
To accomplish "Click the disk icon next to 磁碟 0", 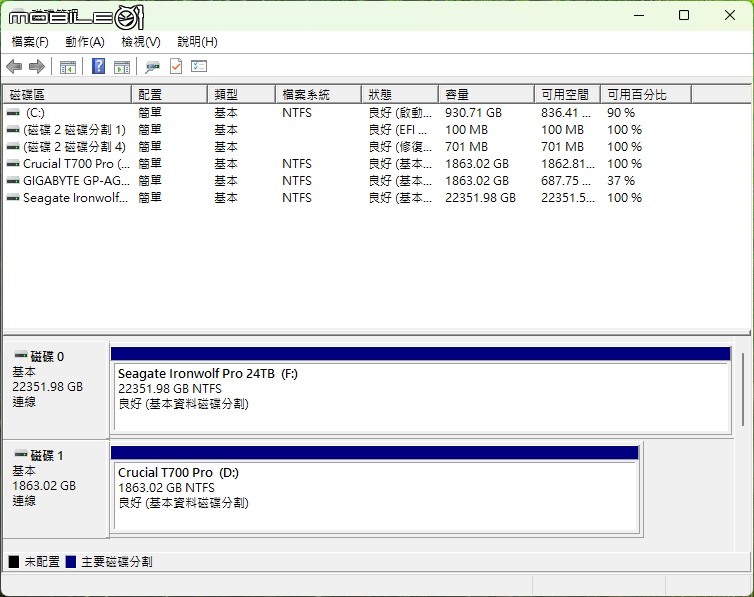I will (x=21, y=356).
